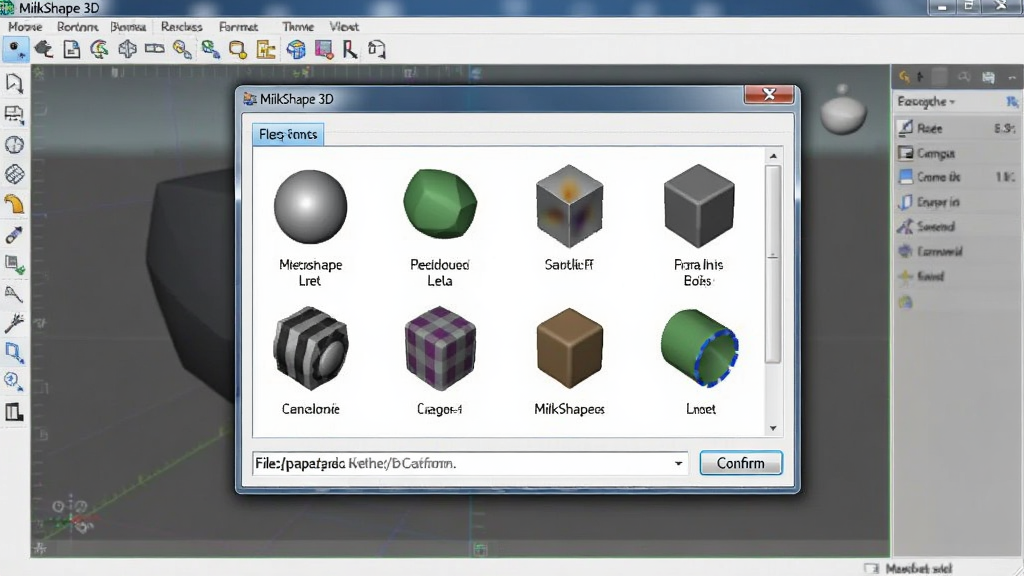The image size is (1024, 576).
Task: Click the wireframe sphere tool in left sidebar
Action: tap(14, 174)
